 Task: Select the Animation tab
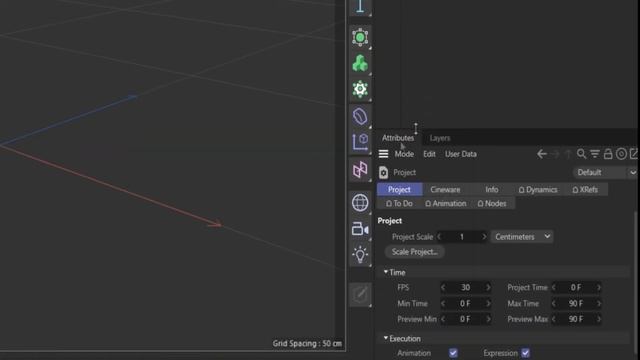click(446, 203)
